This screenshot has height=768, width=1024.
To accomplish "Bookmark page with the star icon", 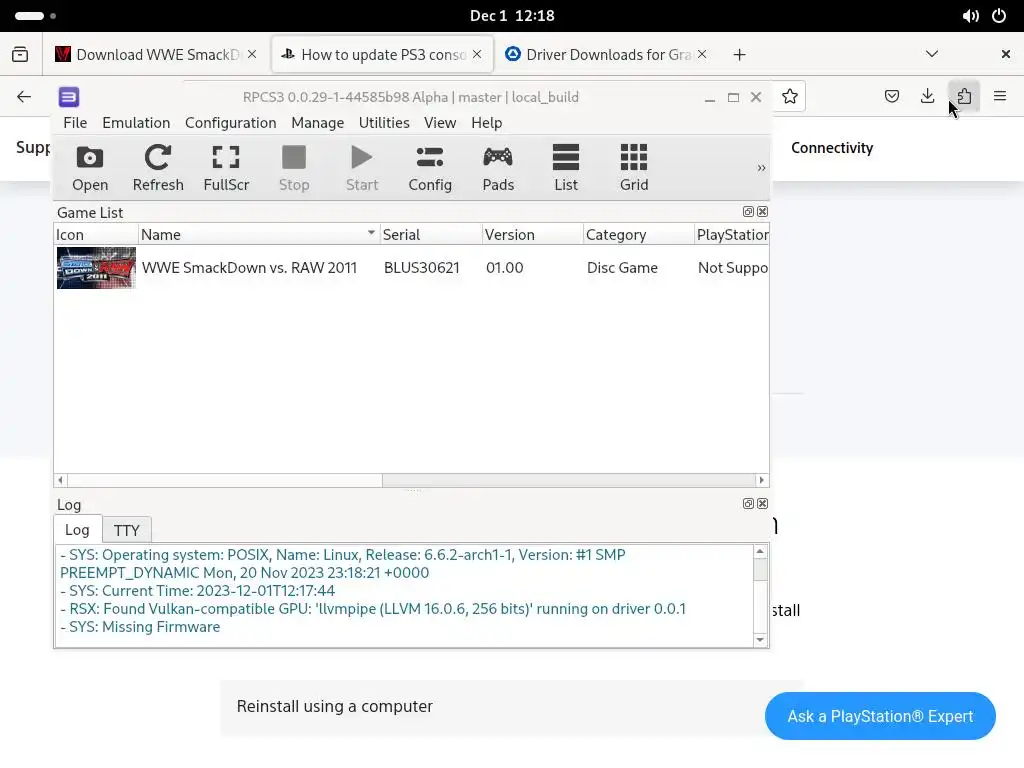I will point(790,97).
